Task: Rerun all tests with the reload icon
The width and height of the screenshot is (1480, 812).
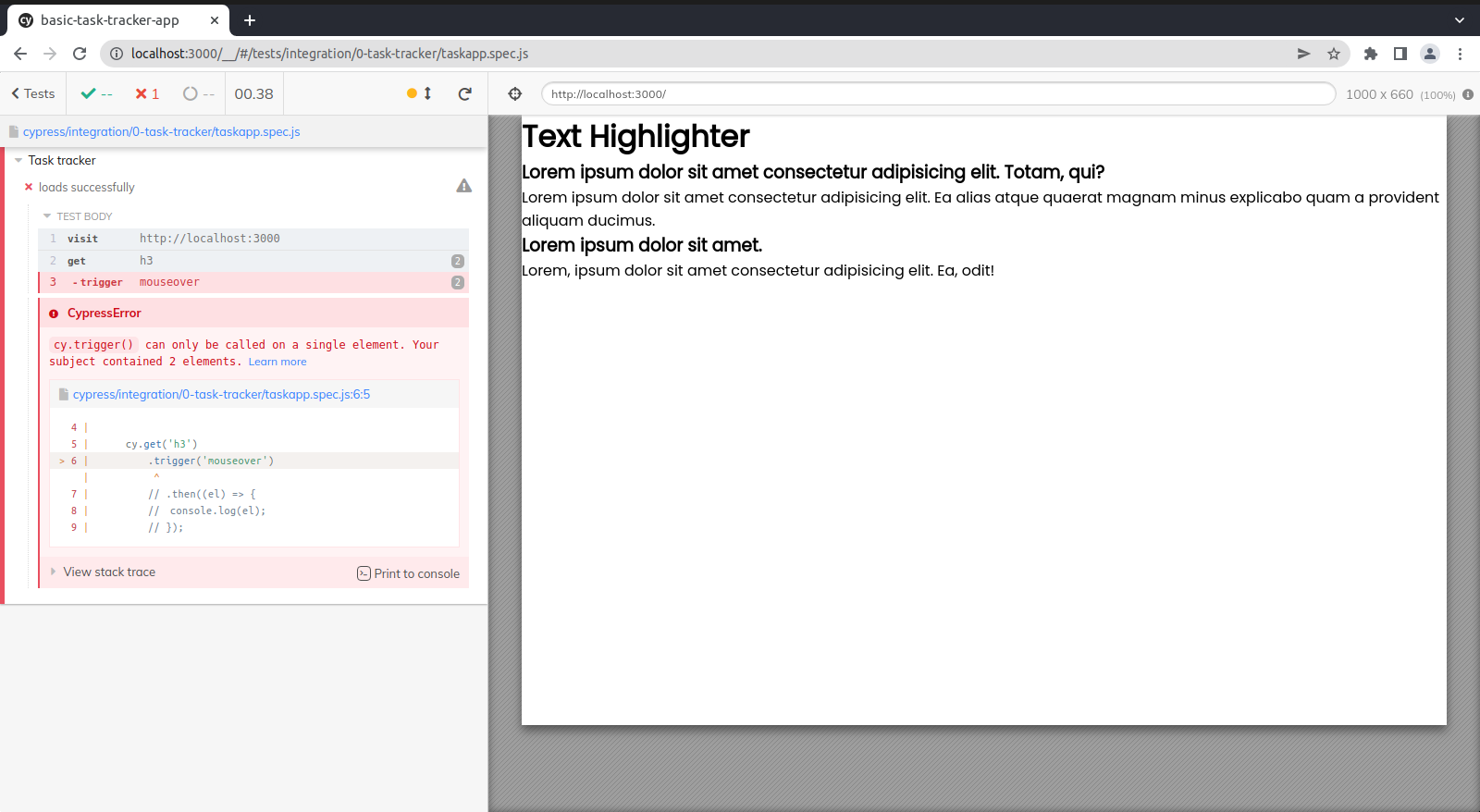Action: click(x=465, y=93)
